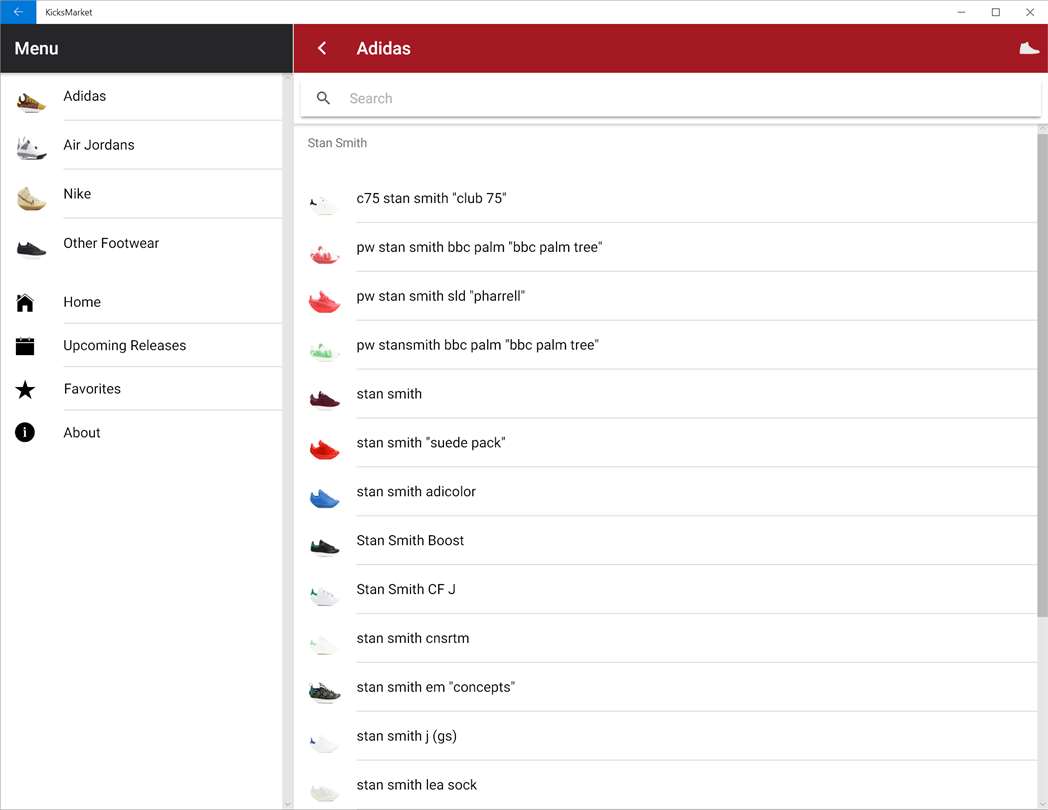Click thumbnail of c75 club 75 shoe

coord(324,205)
